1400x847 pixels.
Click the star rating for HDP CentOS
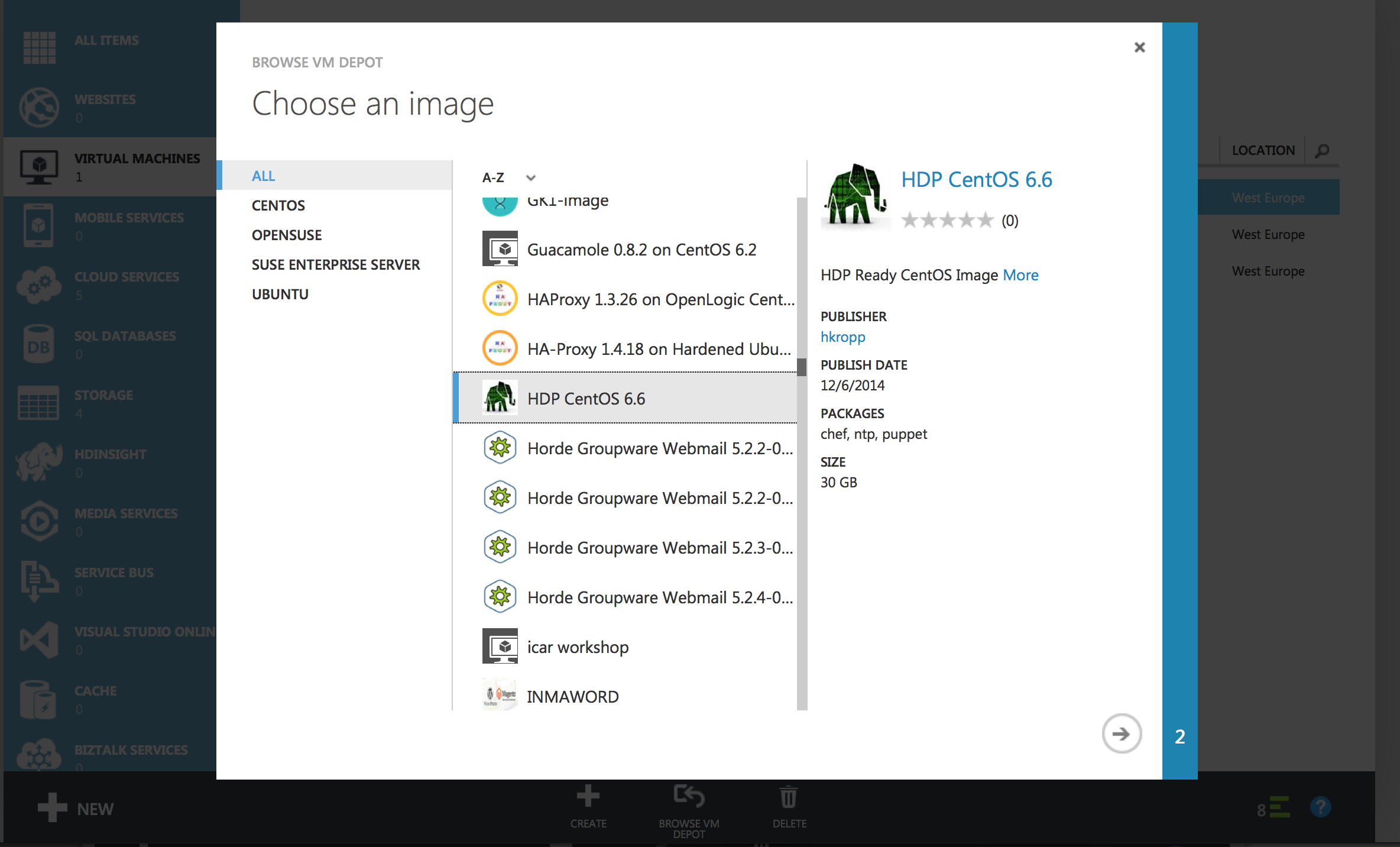click(x=947, y=221)
